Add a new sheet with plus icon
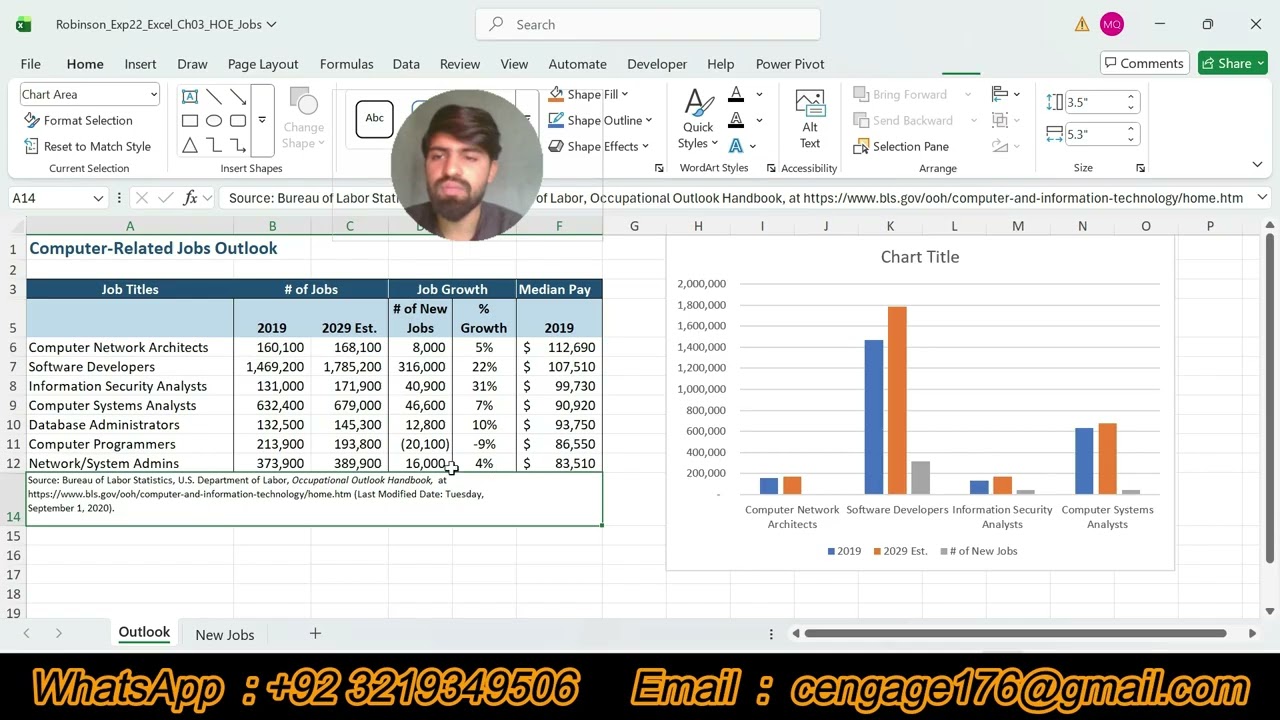 (x=315, y=633)
